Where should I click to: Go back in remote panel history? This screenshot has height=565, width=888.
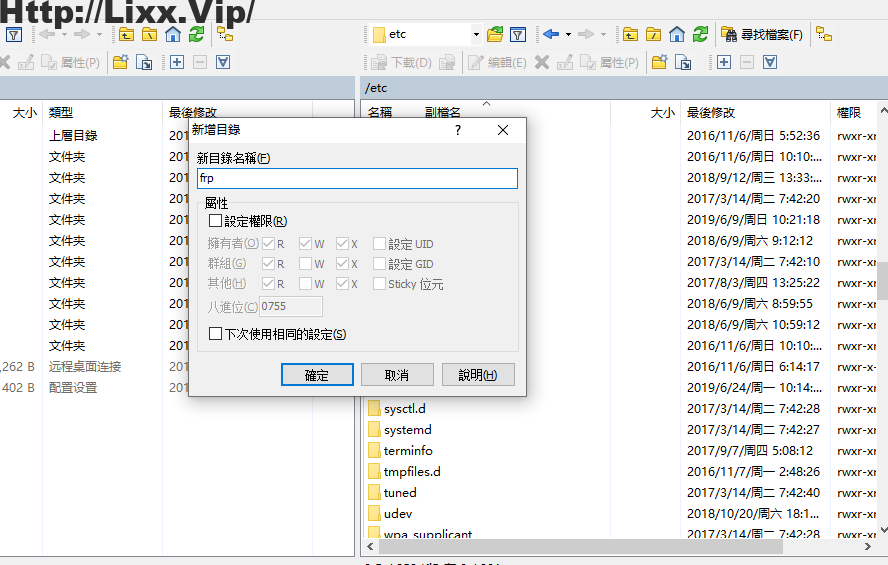[x=551, y=35]
